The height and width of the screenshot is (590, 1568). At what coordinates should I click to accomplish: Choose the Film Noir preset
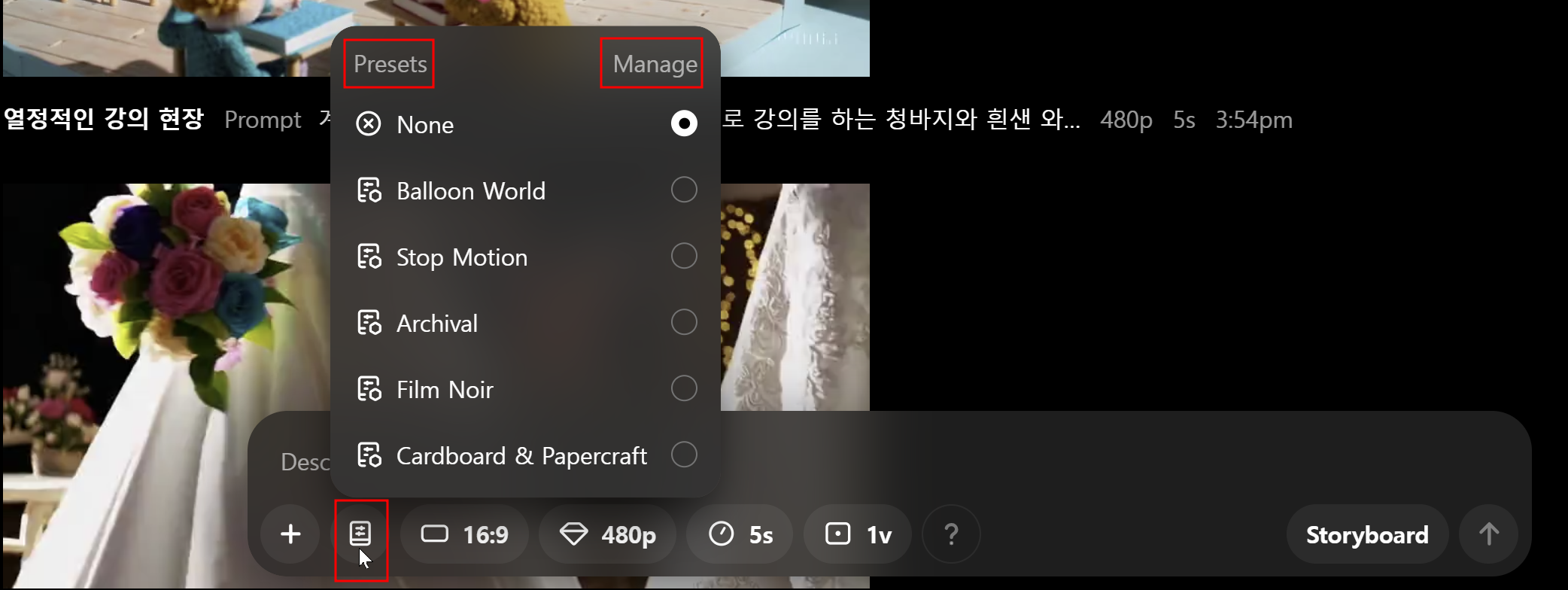(x=525, y=389)
